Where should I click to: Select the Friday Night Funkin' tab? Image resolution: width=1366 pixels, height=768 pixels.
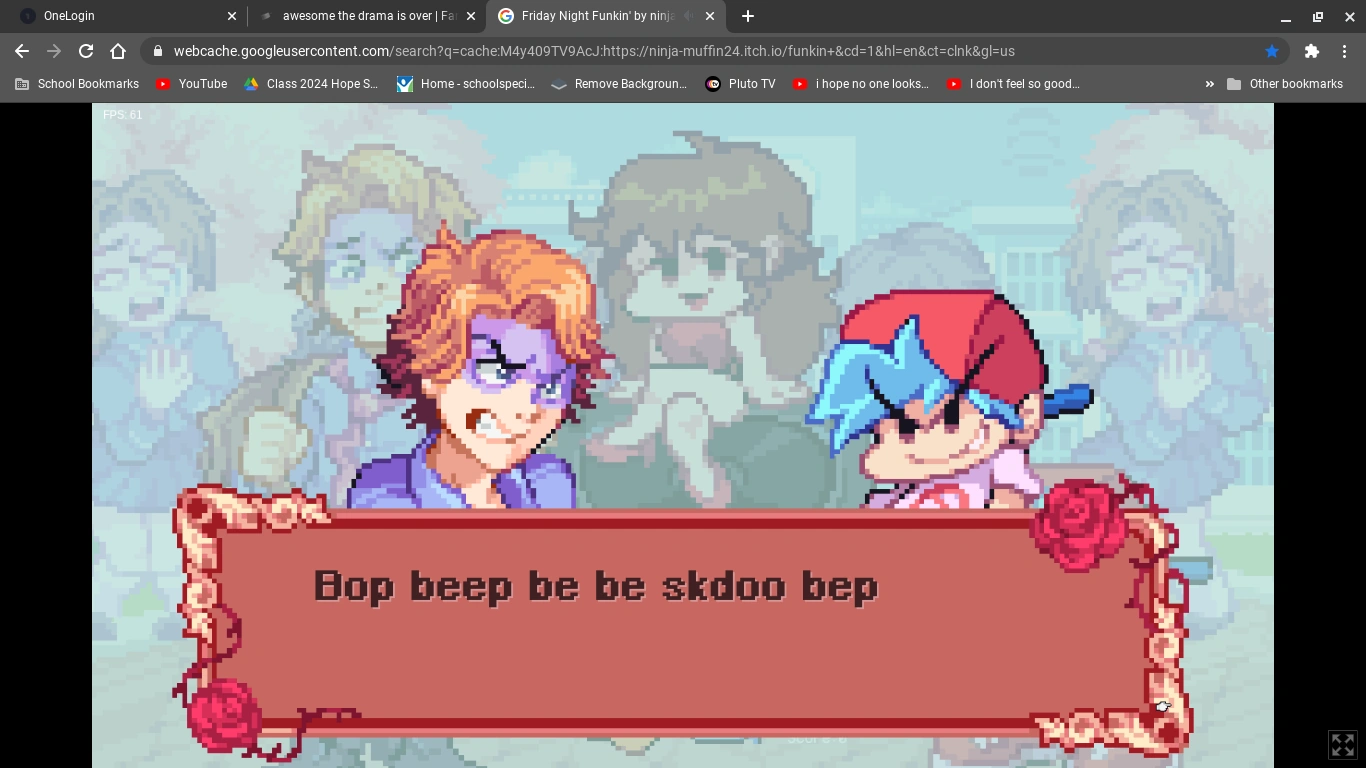[604, 16]
